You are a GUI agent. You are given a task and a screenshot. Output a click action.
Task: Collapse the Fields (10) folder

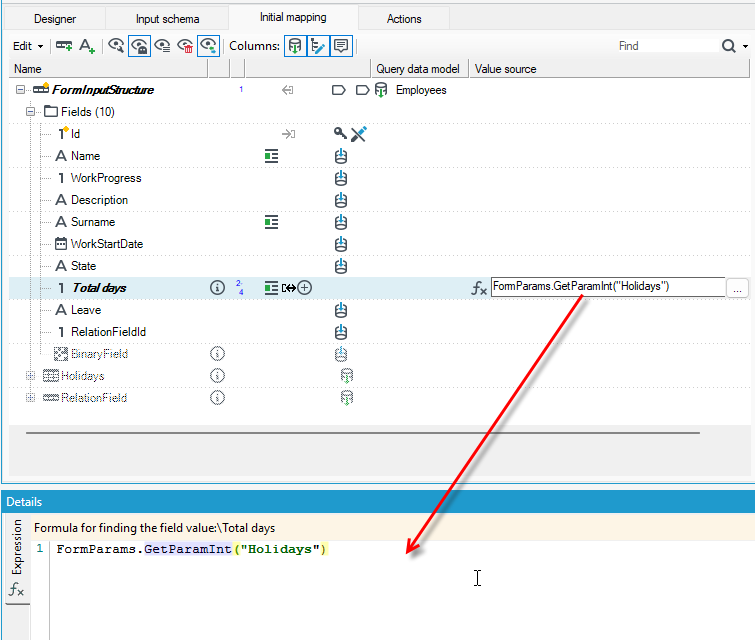[x=31, y=112]
